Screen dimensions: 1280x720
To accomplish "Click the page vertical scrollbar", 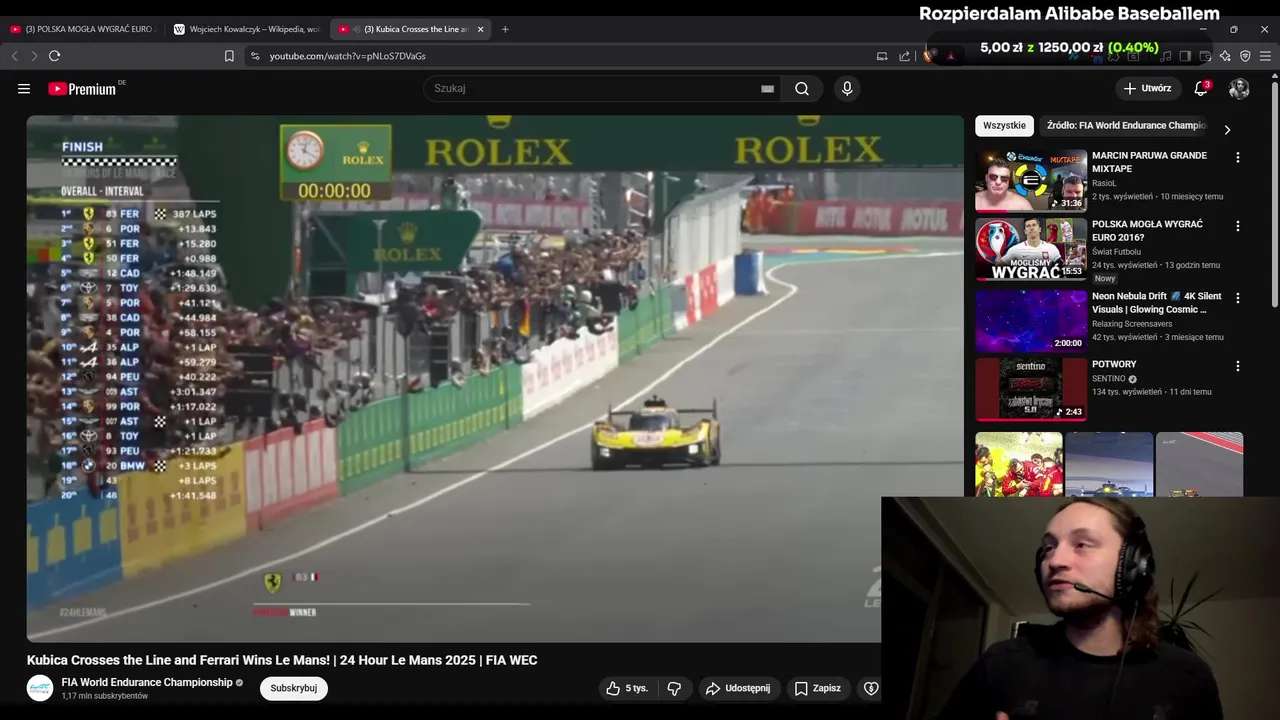I will 1275,195.
